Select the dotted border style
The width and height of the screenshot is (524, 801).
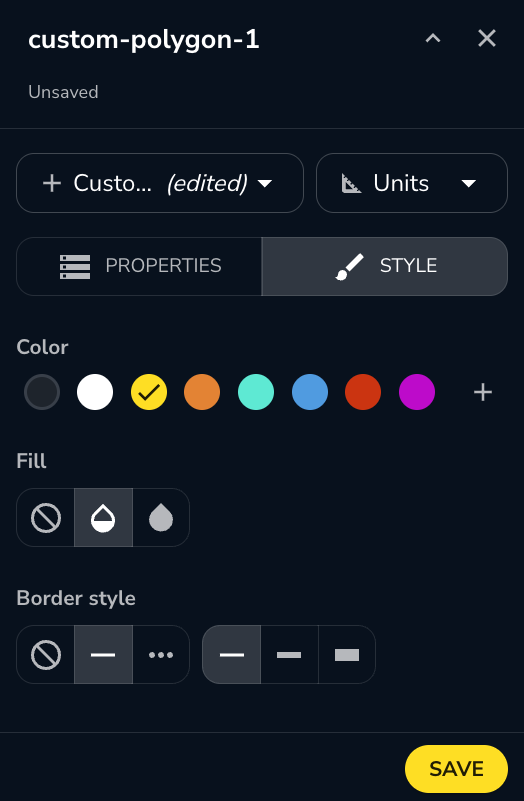coord(161,654)
